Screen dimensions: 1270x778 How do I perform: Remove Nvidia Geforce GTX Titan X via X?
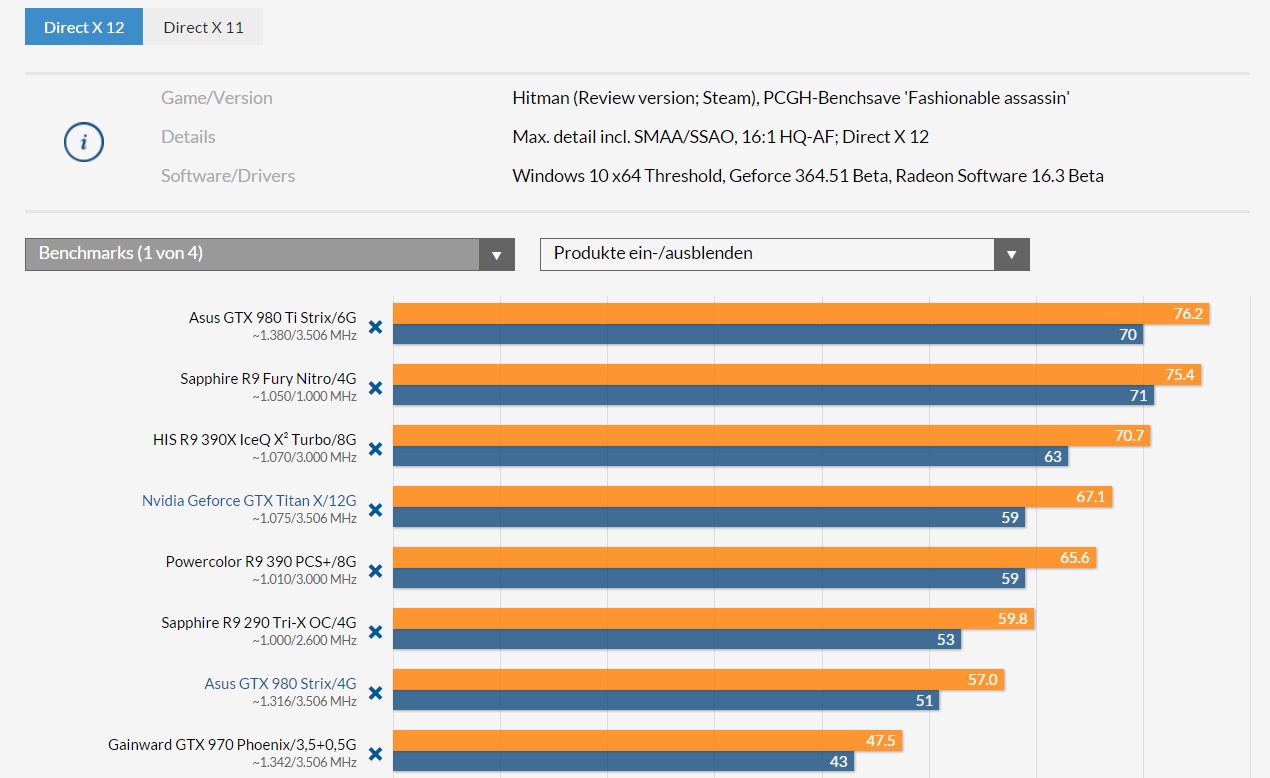click(x=375, y=509)
